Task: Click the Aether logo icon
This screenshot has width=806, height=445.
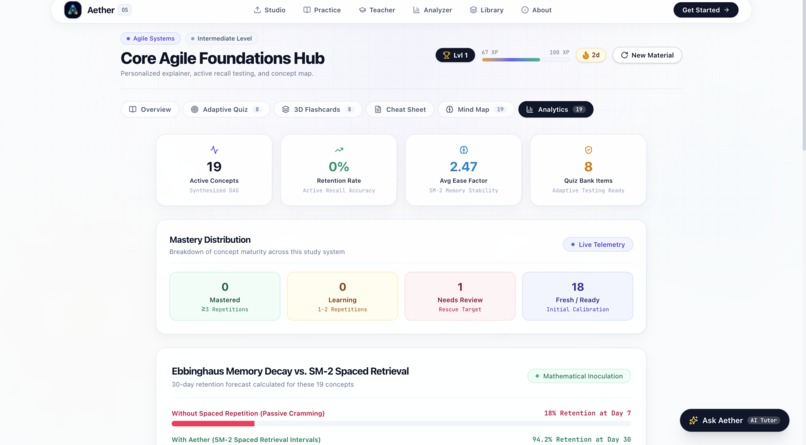Action: click(73, 10)
